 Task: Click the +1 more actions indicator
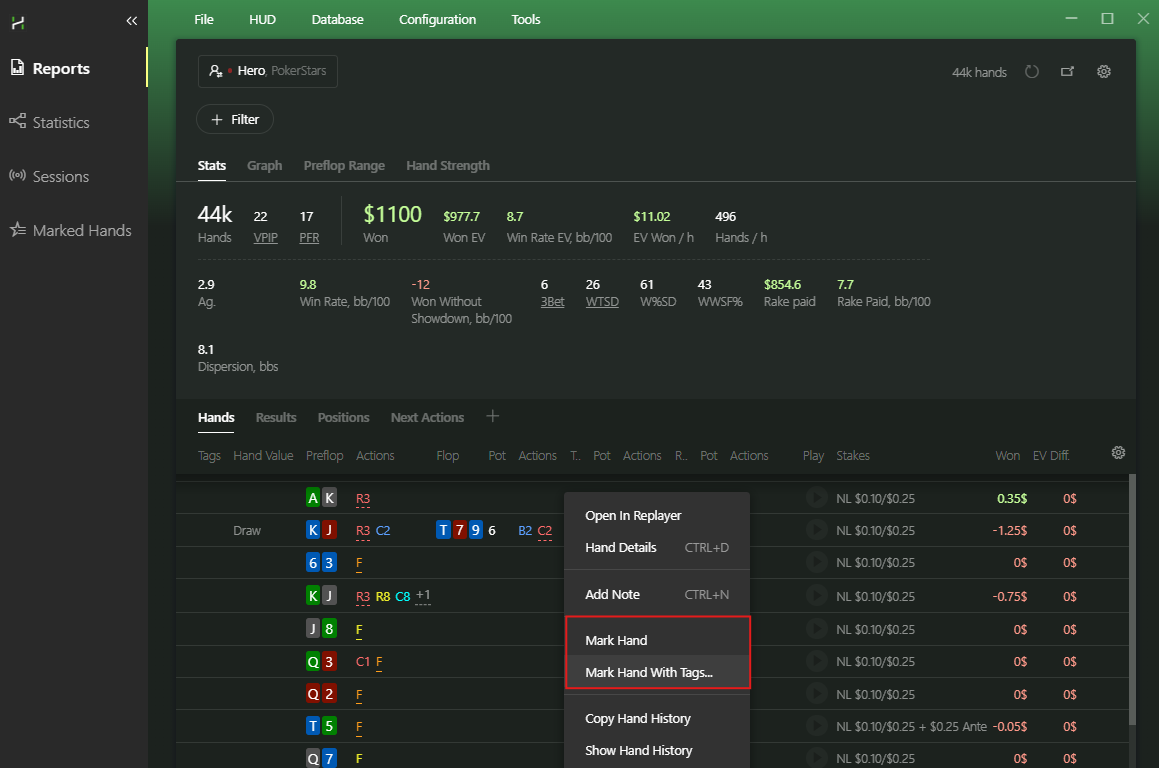point(423,595)
